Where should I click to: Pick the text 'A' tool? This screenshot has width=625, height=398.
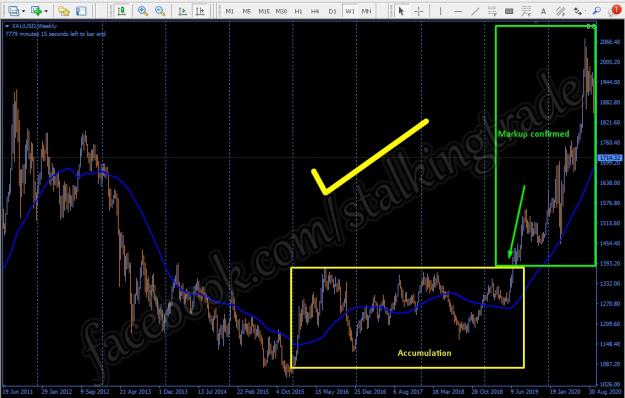(x=543, y=12)
